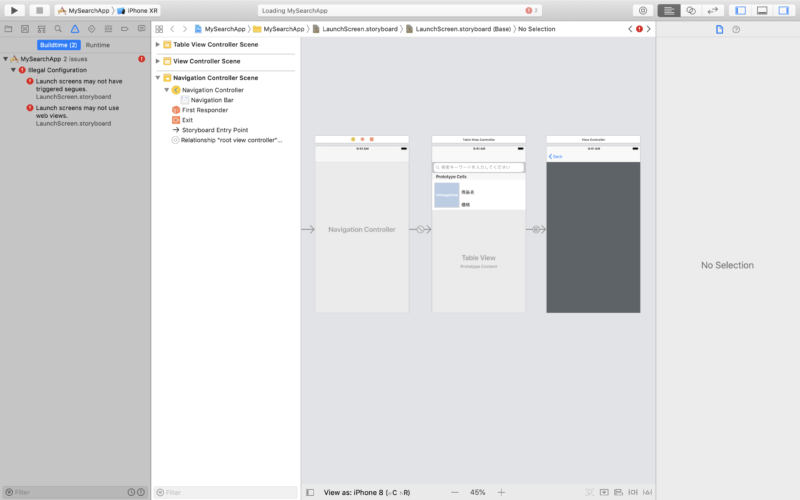The width and height of the screenshot is (800, 500).
Task: Select Exit in the document outline
Action: coord(187,120)
